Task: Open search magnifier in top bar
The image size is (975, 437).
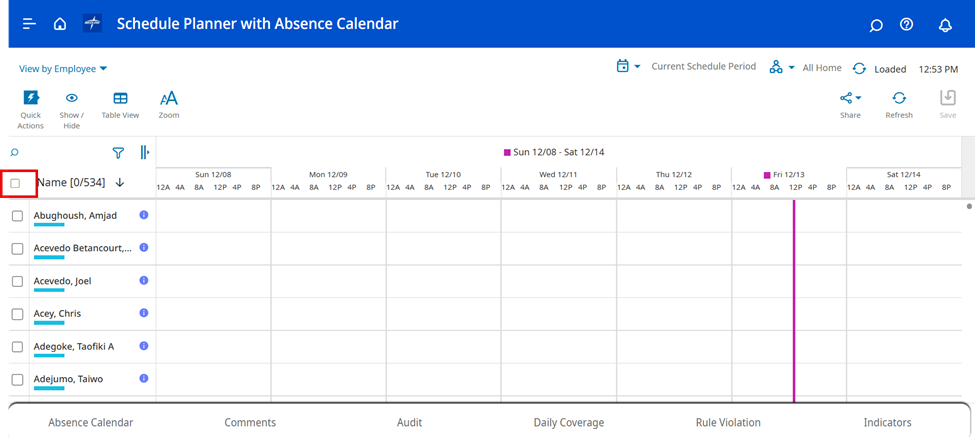Action: pyautogui.click(x=876, y=25)
